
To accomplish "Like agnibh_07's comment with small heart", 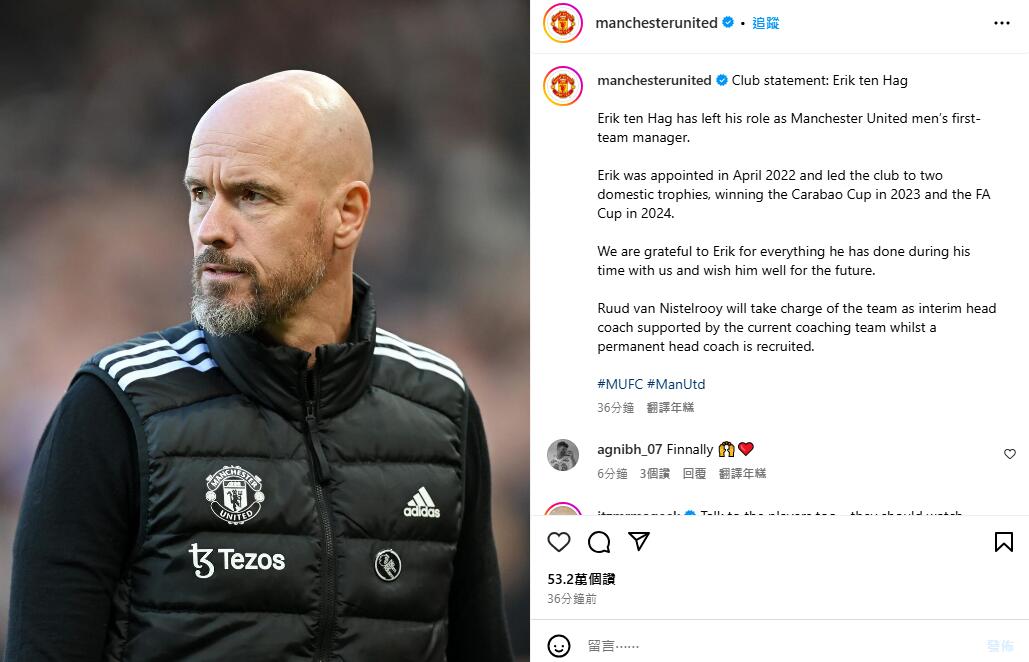I will coord(1010,454).
